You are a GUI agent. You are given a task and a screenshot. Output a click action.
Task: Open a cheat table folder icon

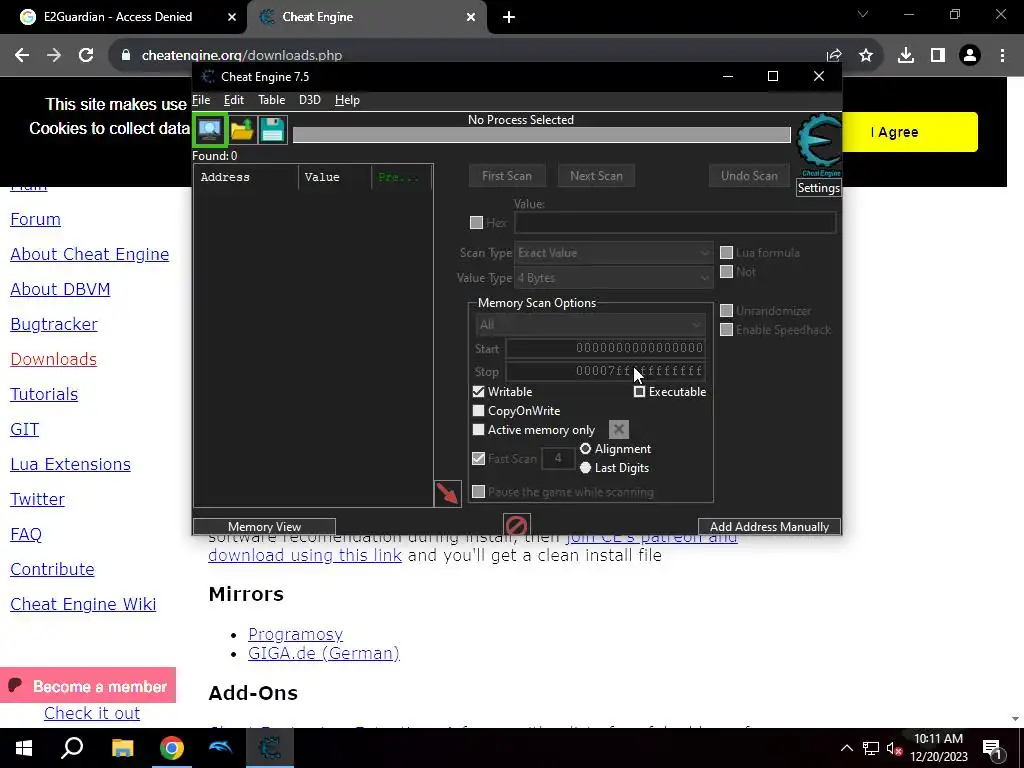(242, 129)
